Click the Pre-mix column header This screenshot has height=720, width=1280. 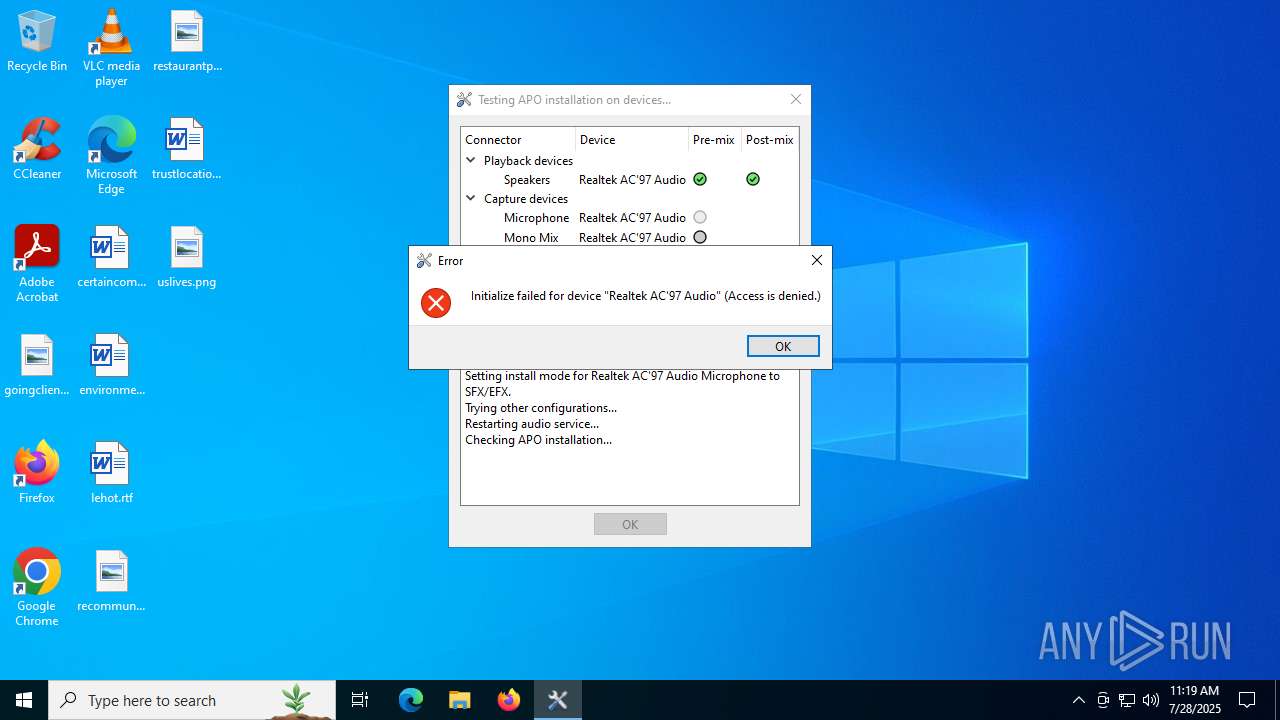(715, 140)
